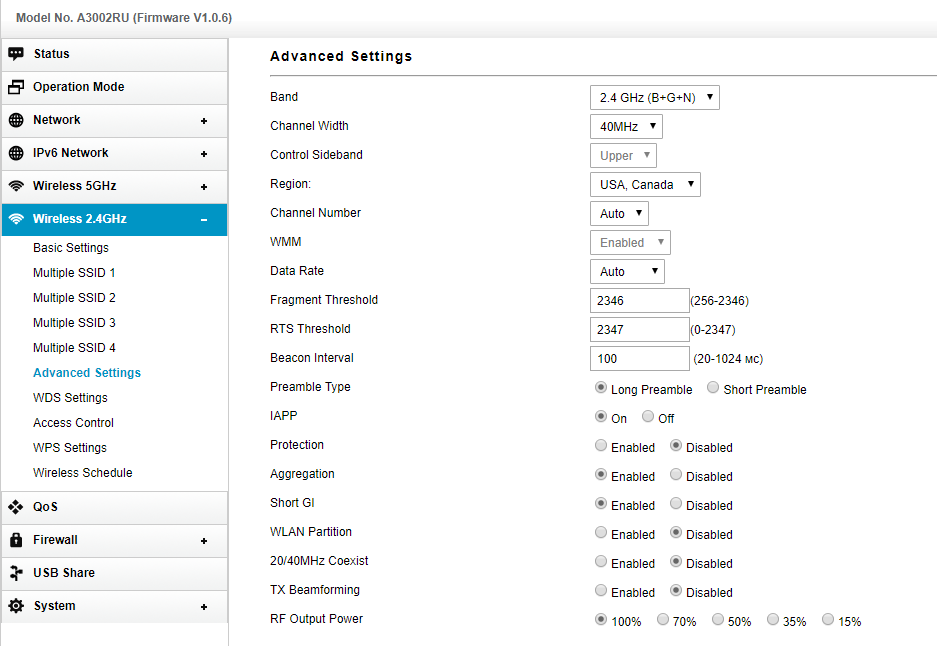Open the Region dropdown

645,185
